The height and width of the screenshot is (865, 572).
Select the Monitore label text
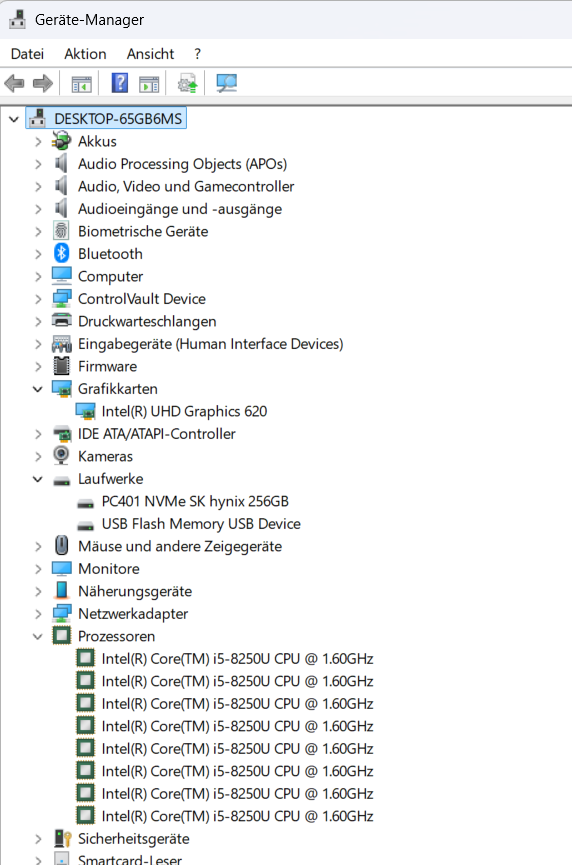pyautogui.click(x=109, y=568)
